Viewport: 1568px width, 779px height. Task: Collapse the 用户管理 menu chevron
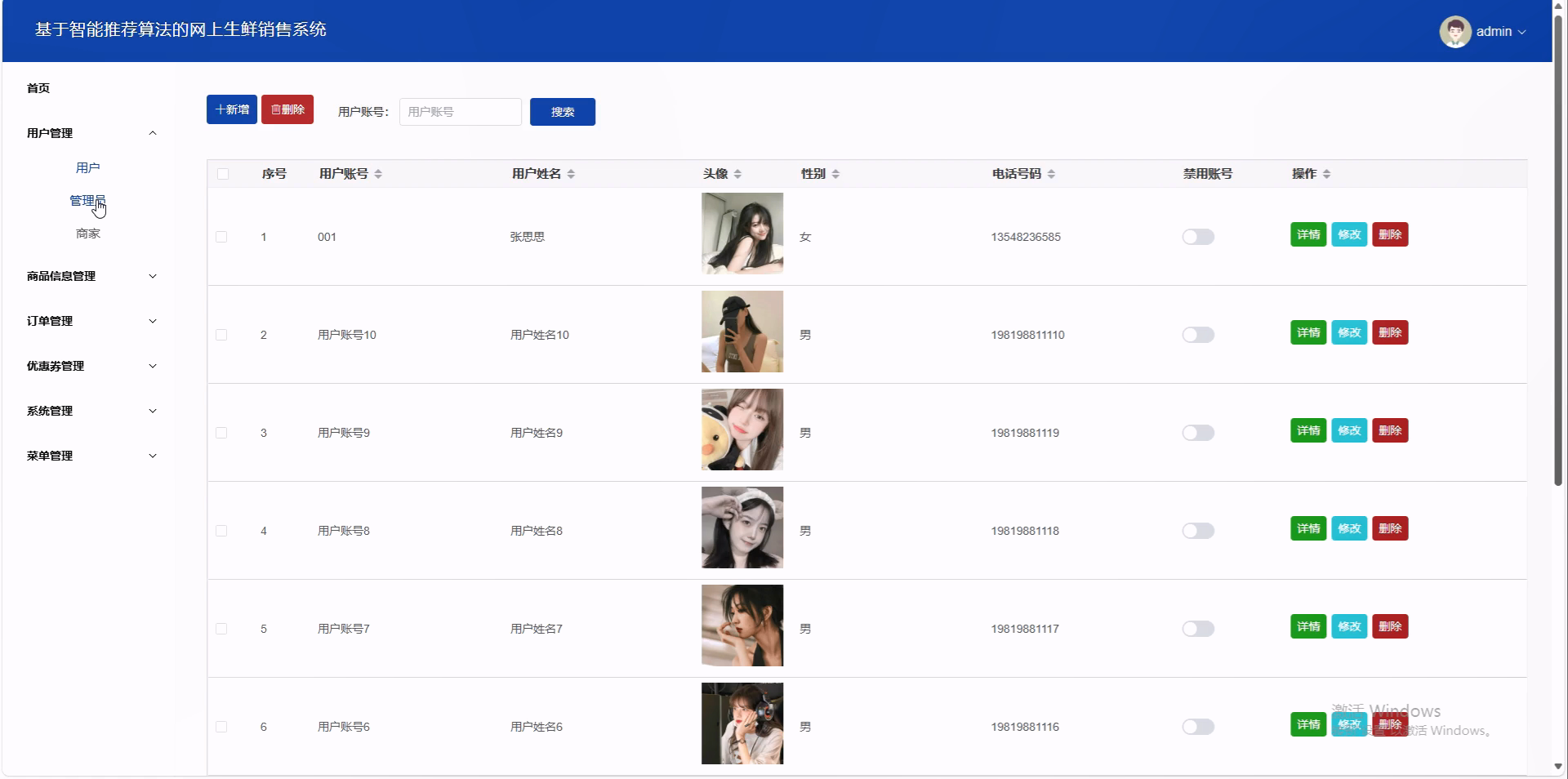153,133
